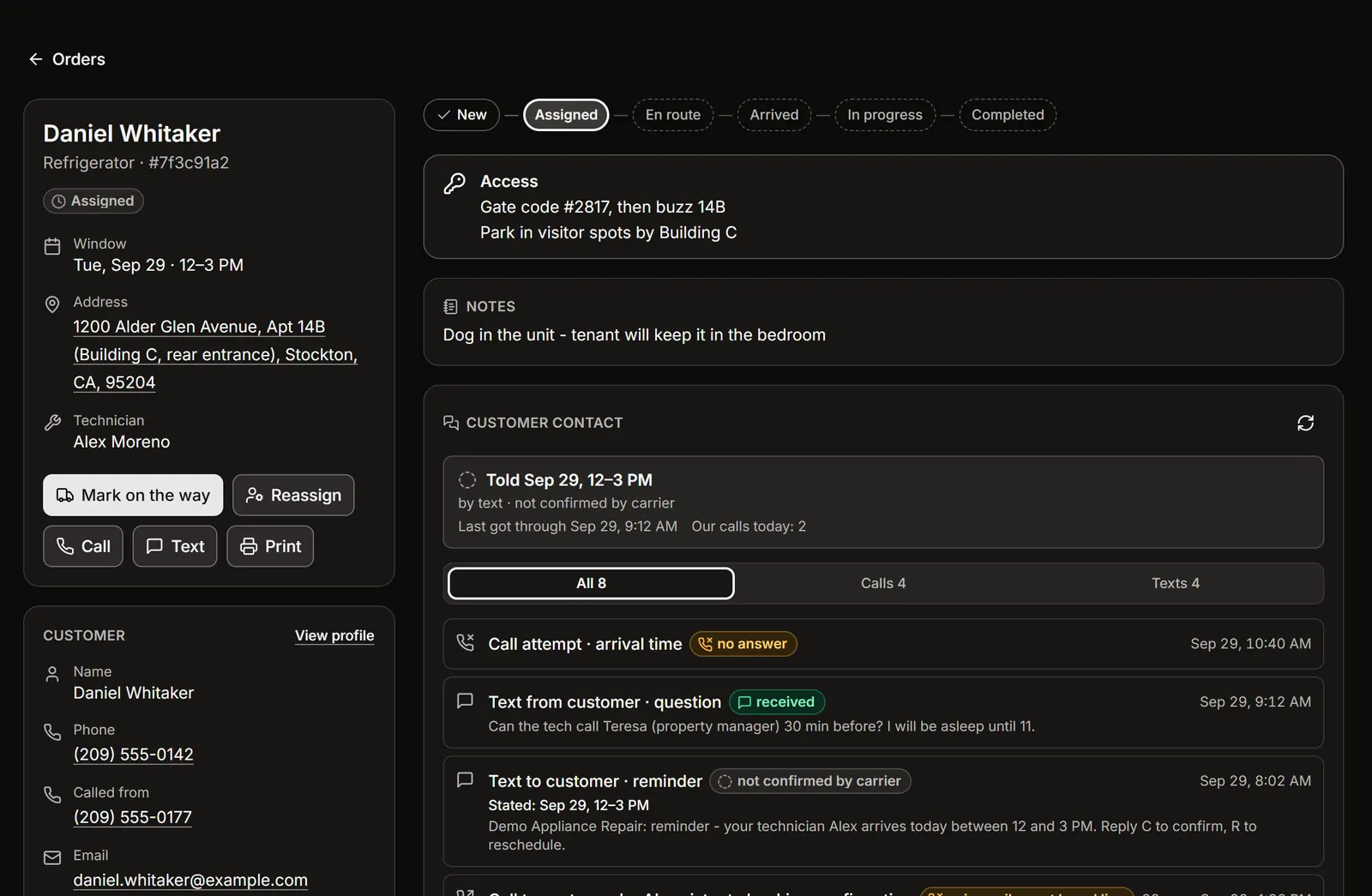The image size is (1372, 896).
Task: Open the 1200 Alder Glen Avenue address link
Action: [215, 355]
